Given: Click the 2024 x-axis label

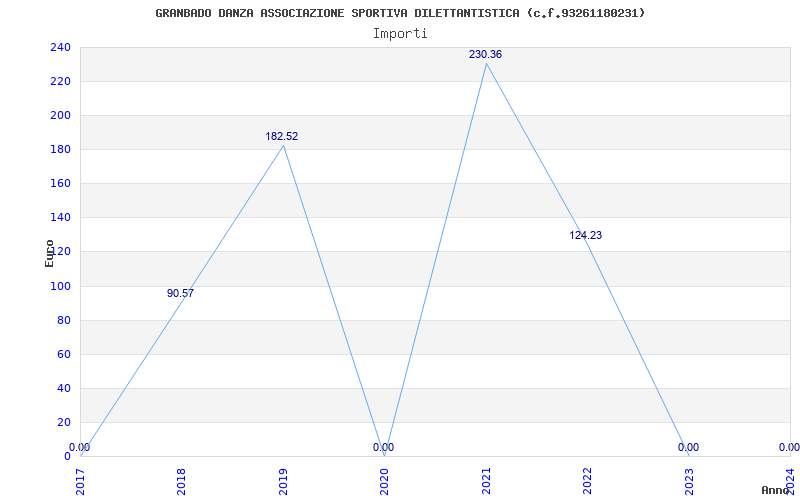Looking at the screenshot, I should point(790,482).
